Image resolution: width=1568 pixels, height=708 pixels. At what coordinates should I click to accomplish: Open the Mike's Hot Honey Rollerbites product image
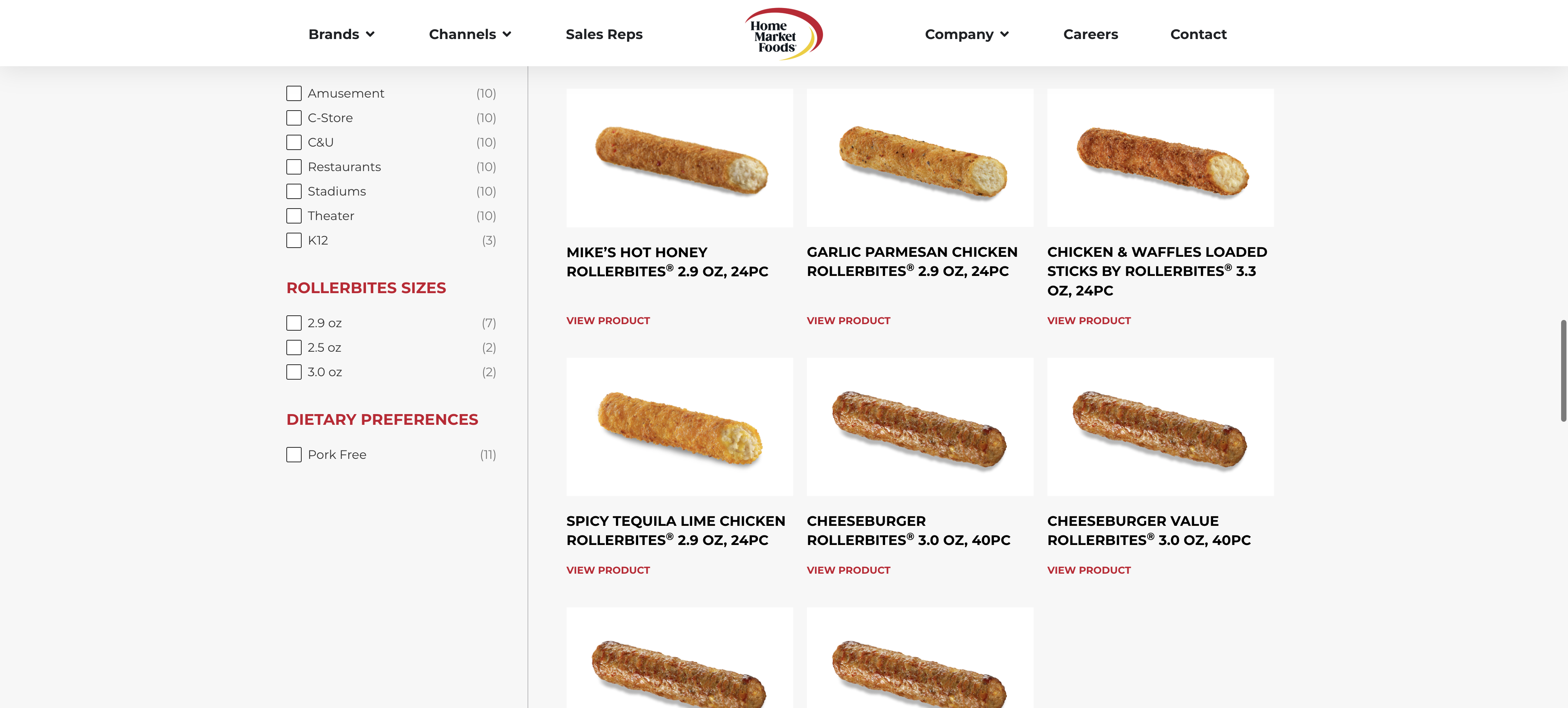tap(679, 158)
